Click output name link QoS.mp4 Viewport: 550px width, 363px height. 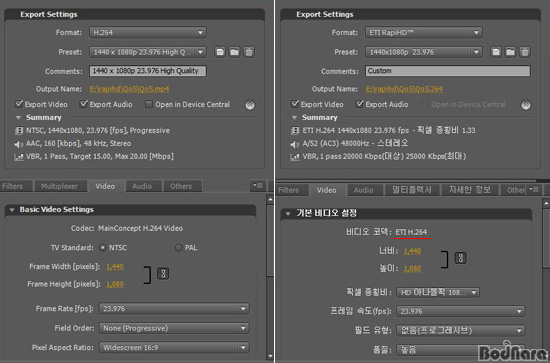tap(129, 89)
